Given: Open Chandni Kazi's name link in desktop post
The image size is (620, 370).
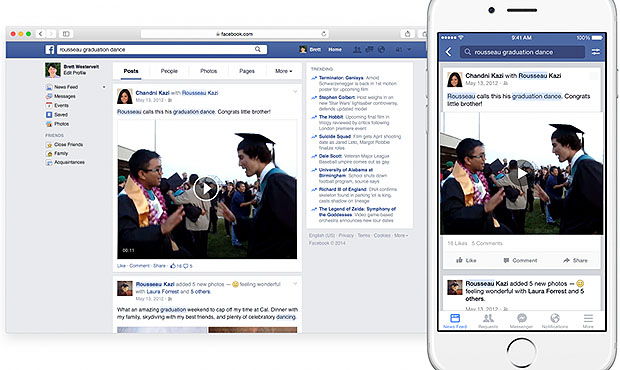Looking at the screenshot, I should (x=152, y=93).
